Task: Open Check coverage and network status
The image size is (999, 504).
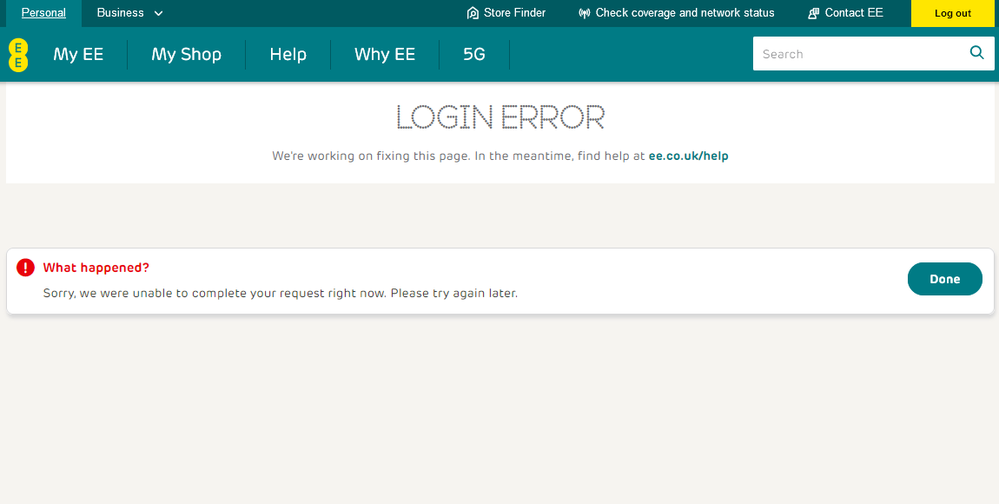Action: (x=677, y=13)
